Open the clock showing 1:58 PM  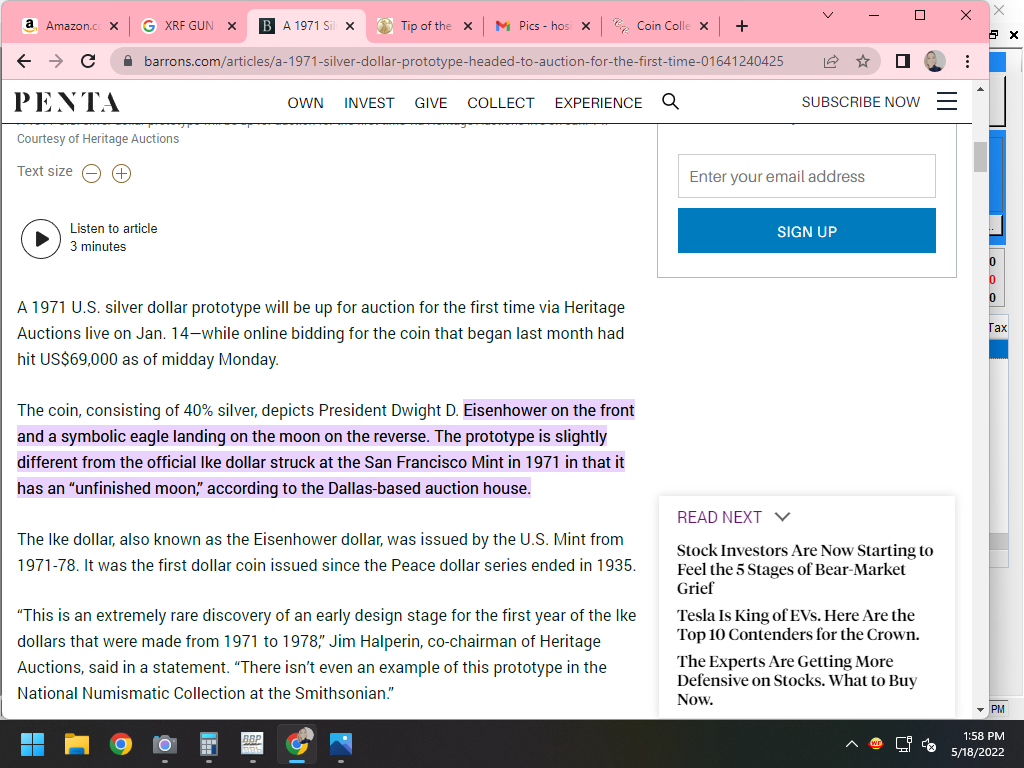click(978, 744)
